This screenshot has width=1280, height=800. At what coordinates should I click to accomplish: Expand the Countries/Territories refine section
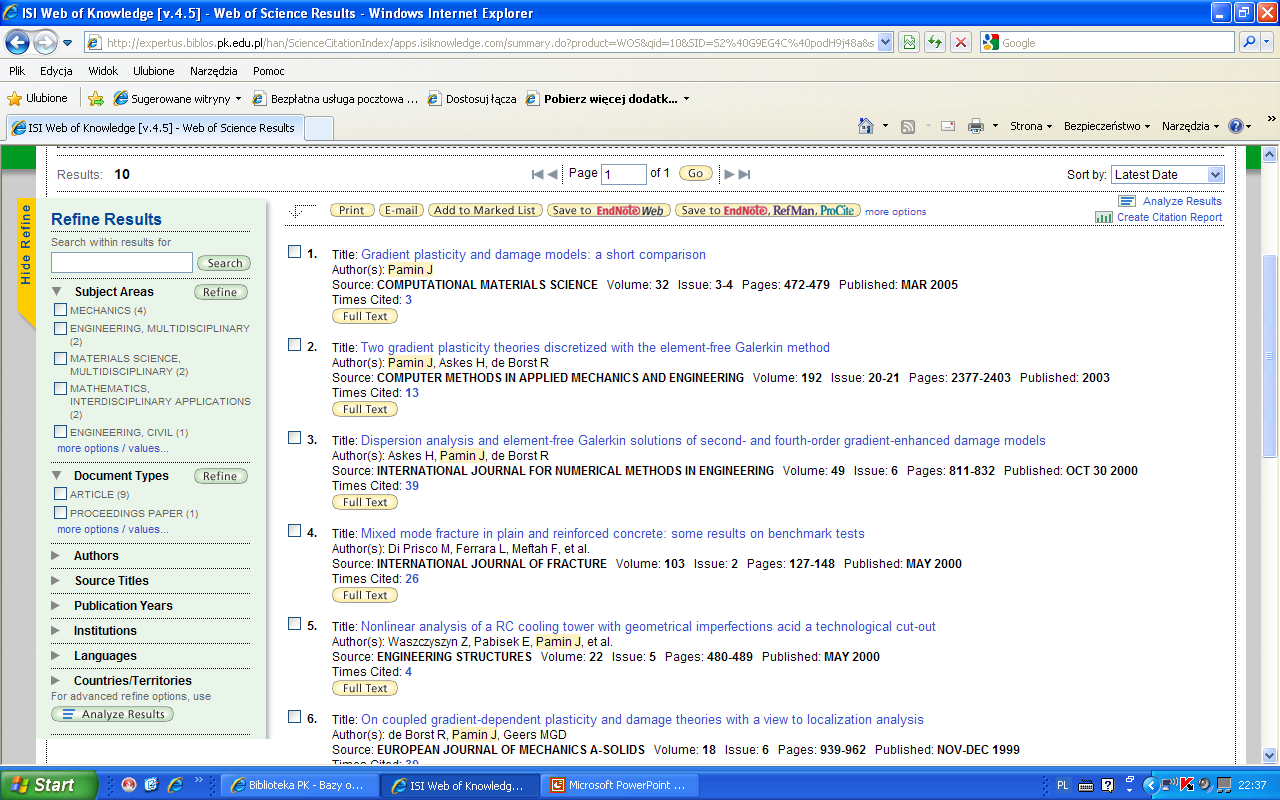[x=56, y=681]
